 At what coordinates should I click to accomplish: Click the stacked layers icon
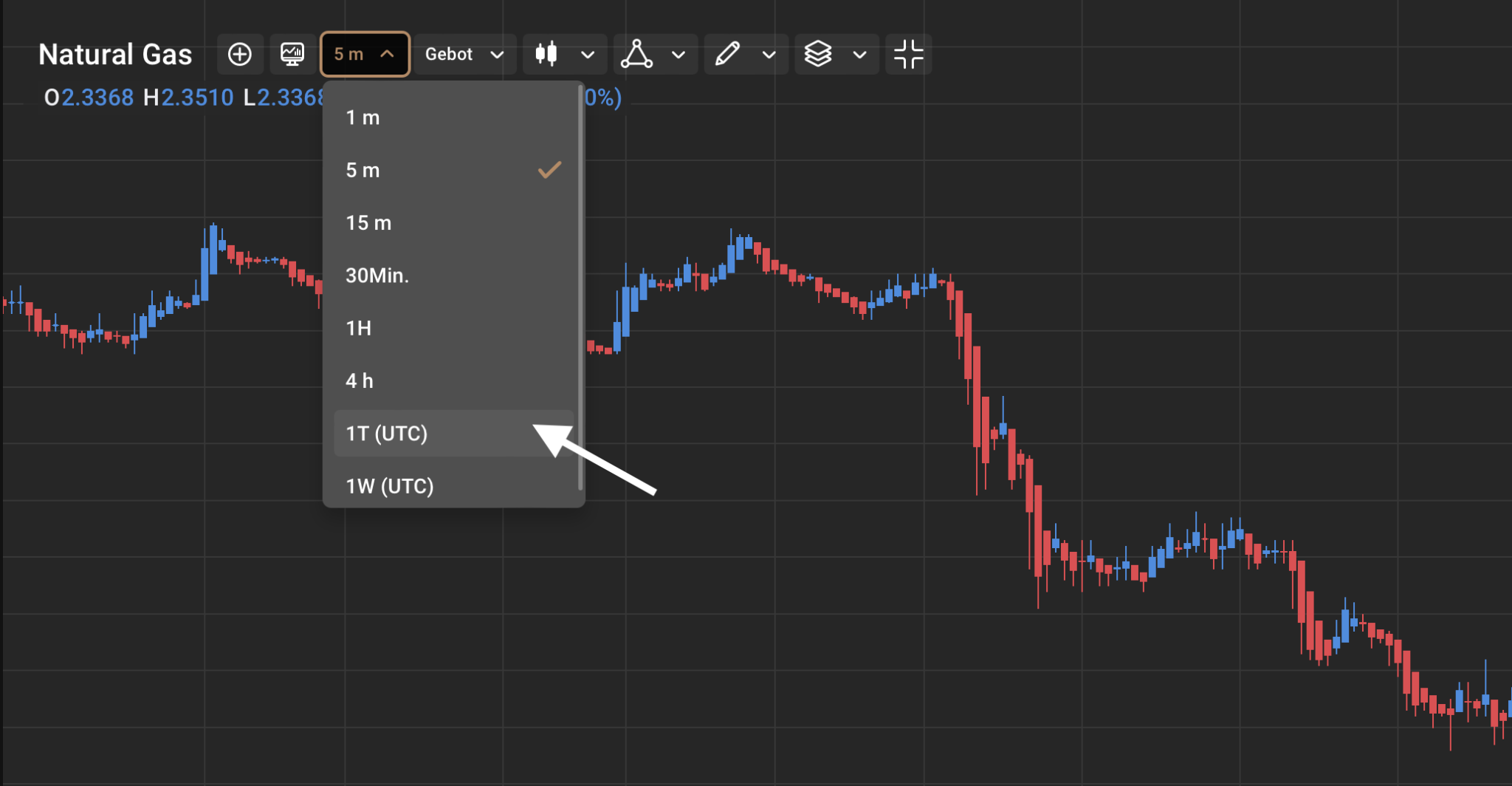click(x=818, y=54)
